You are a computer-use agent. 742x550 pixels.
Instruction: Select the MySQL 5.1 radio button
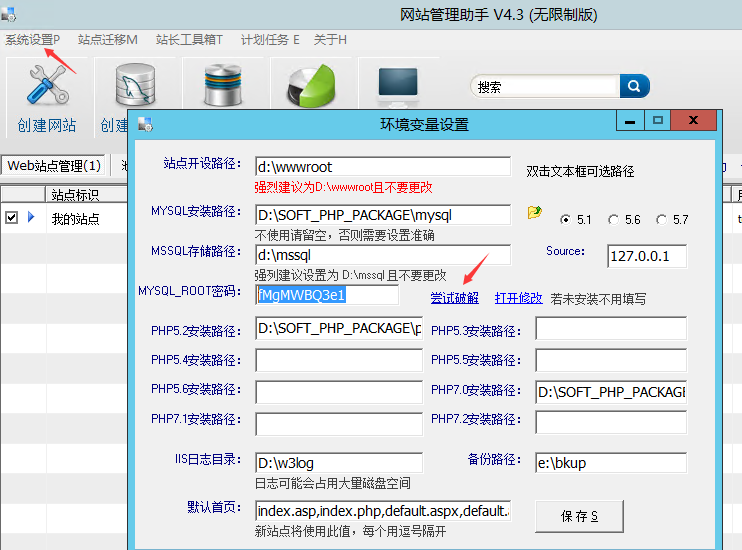(x=566, y=220)
